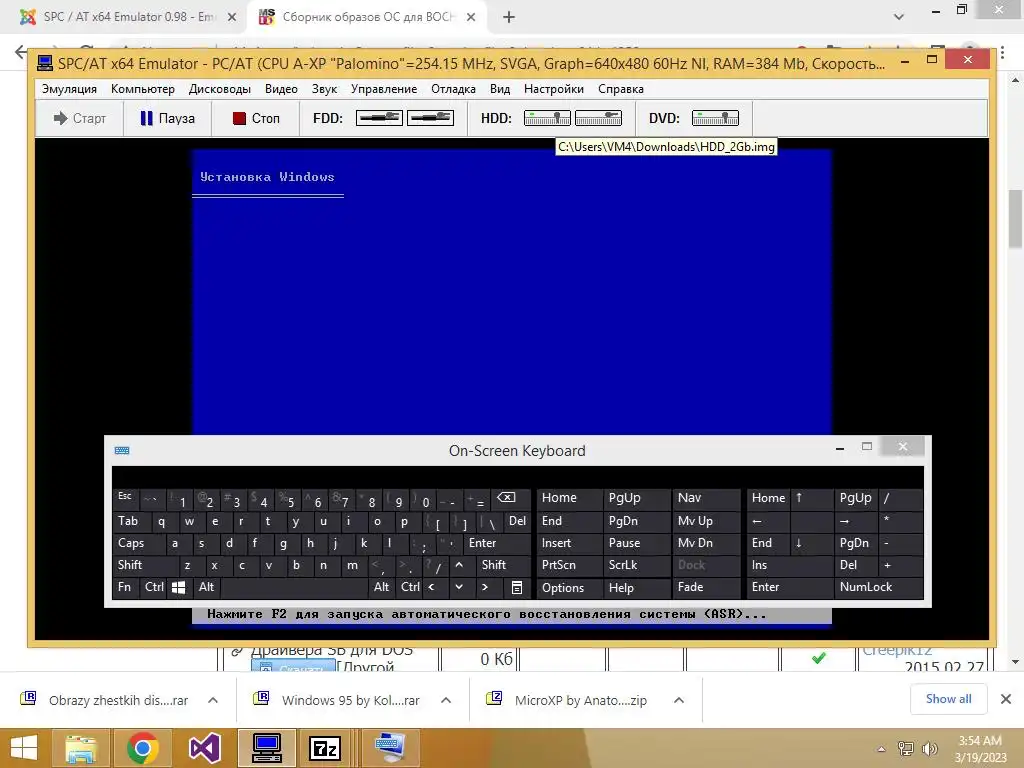
Task: Click the main Enter key on keyboard
Action: (x=496, y=543)
